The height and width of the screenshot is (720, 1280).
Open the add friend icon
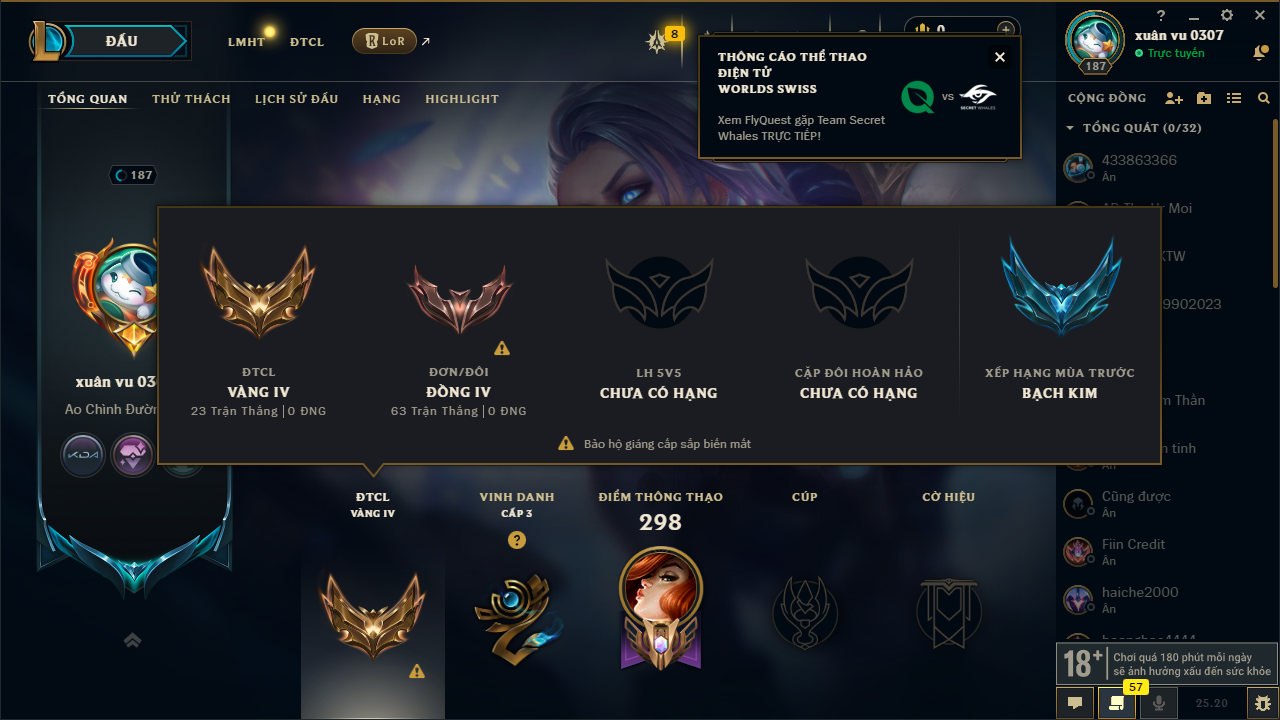[1174, 98]
